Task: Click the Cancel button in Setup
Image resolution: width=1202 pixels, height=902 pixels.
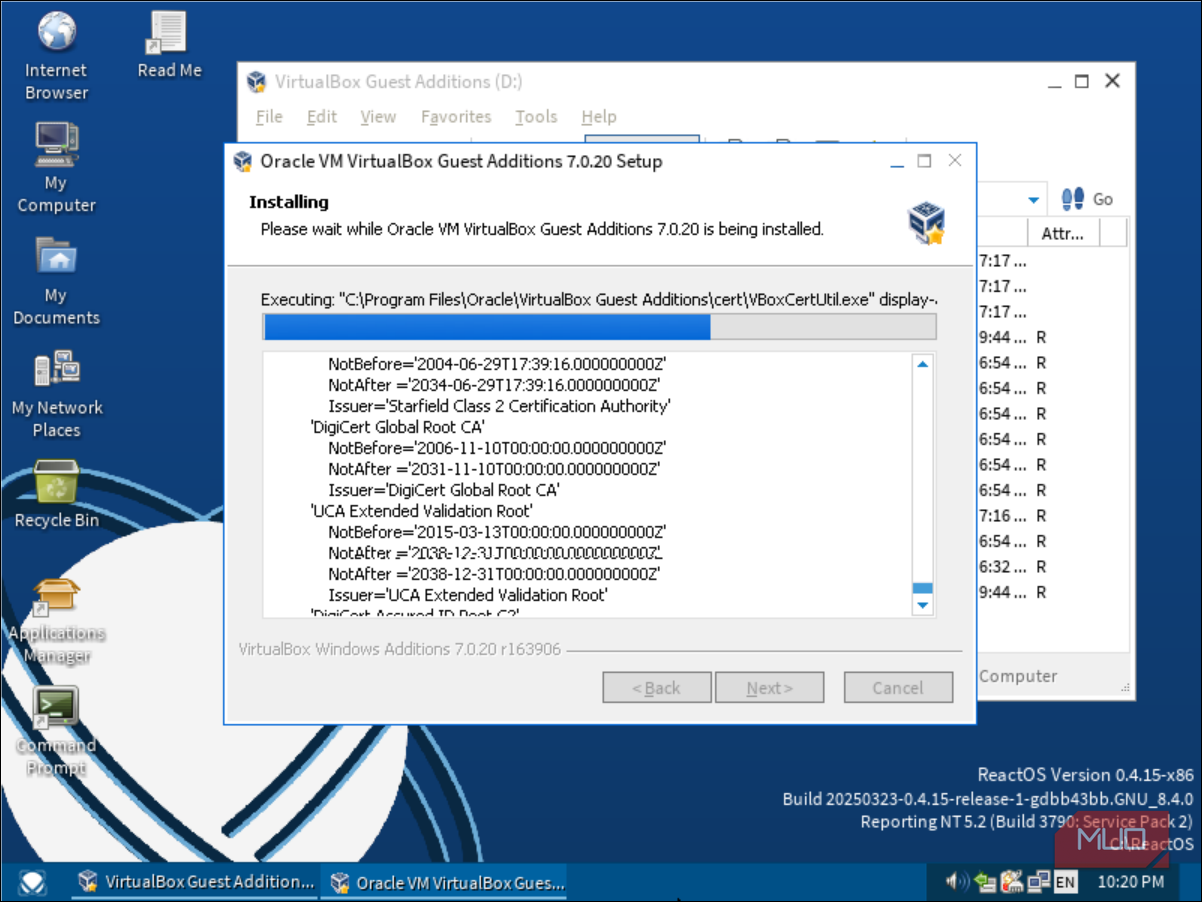Action: 898,688
